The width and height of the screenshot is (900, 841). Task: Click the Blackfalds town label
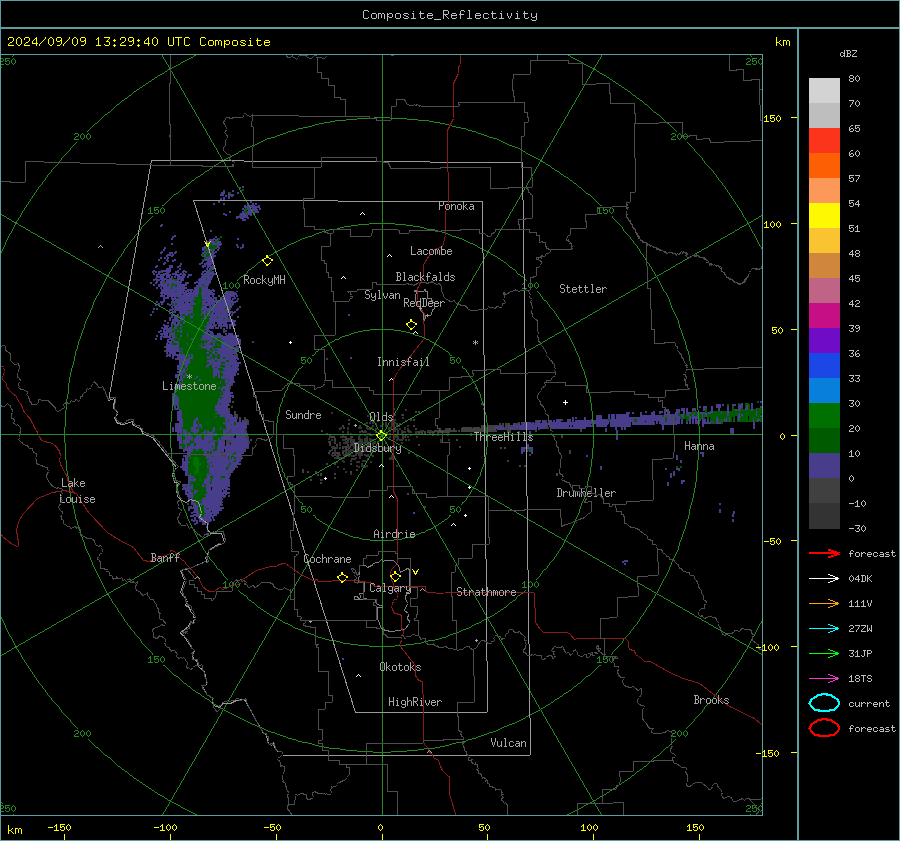tap(425, 277)
